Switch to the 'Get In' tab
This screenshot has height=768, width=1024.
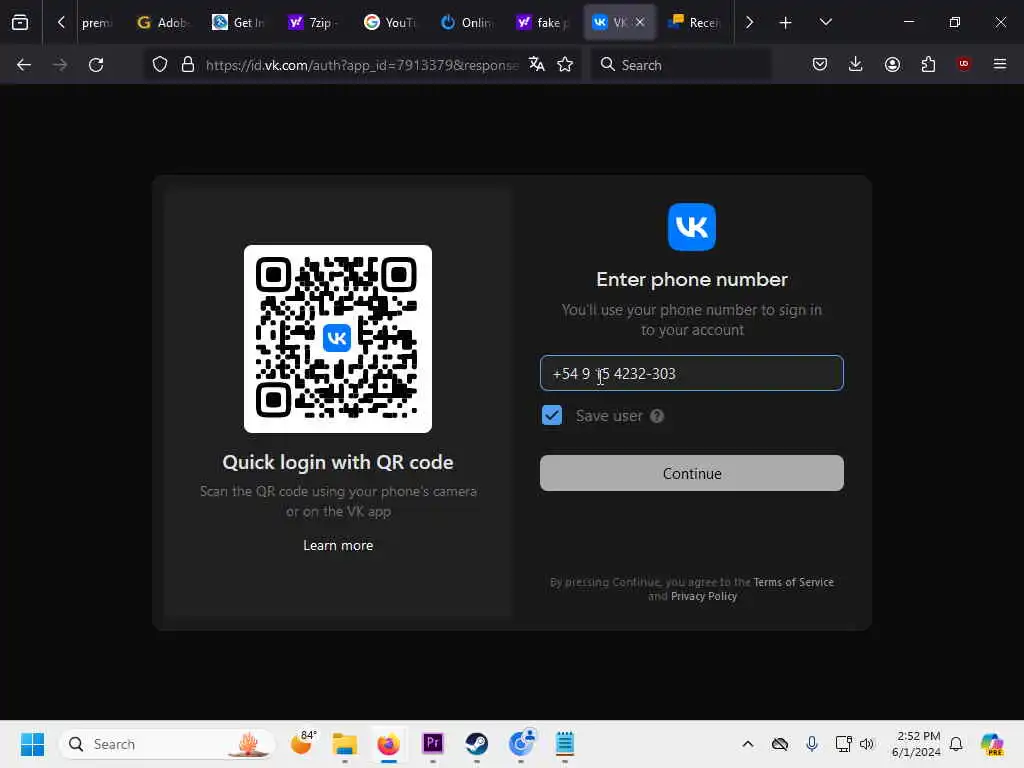239,23
